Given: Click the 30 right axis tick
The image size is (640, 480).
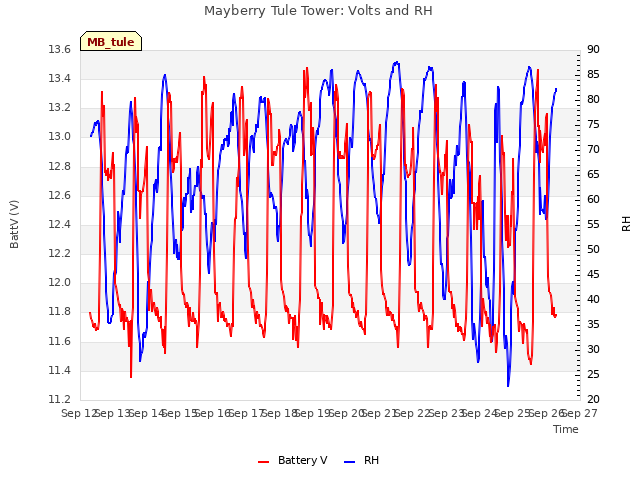Looking at the screenshot, I should tap(593, 349).
